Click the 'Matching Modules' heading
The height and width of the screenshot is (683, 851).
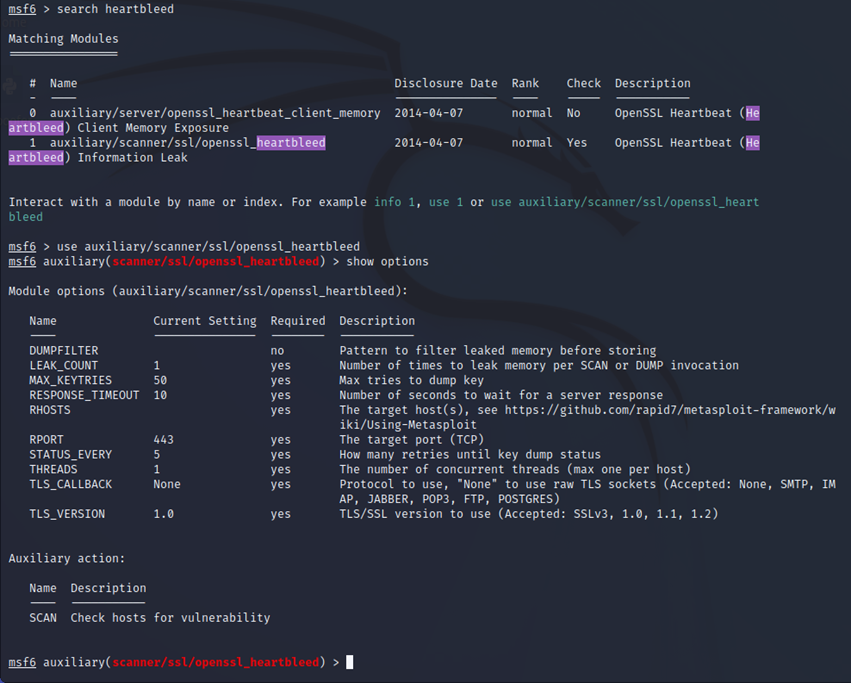coord(63,39)
